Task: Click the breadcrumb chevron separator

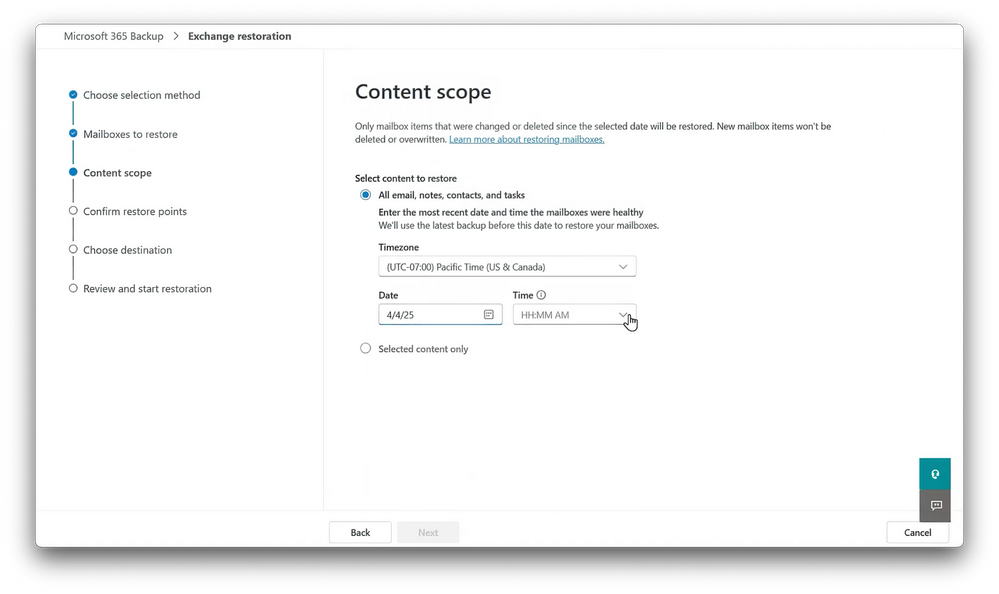Action: 176,36
